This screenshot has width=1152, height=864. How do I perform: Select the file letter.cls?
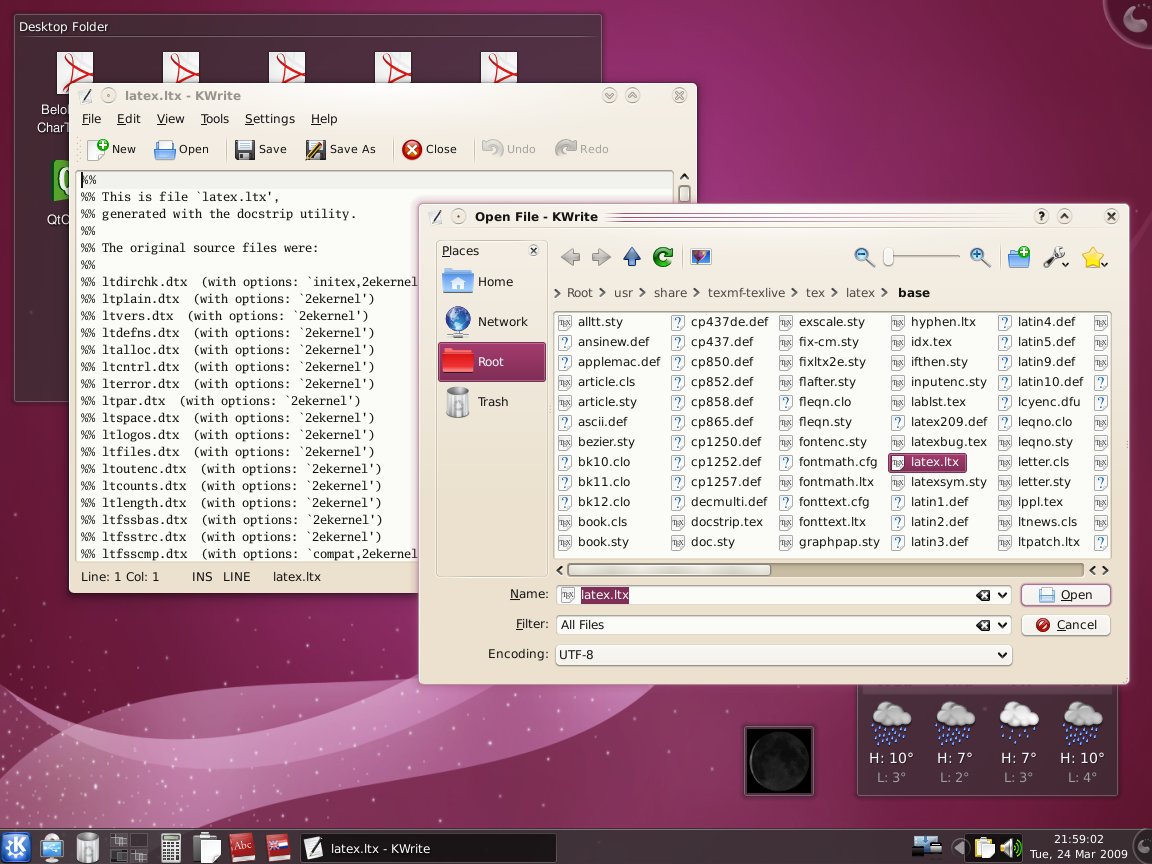click(1034, 462)
